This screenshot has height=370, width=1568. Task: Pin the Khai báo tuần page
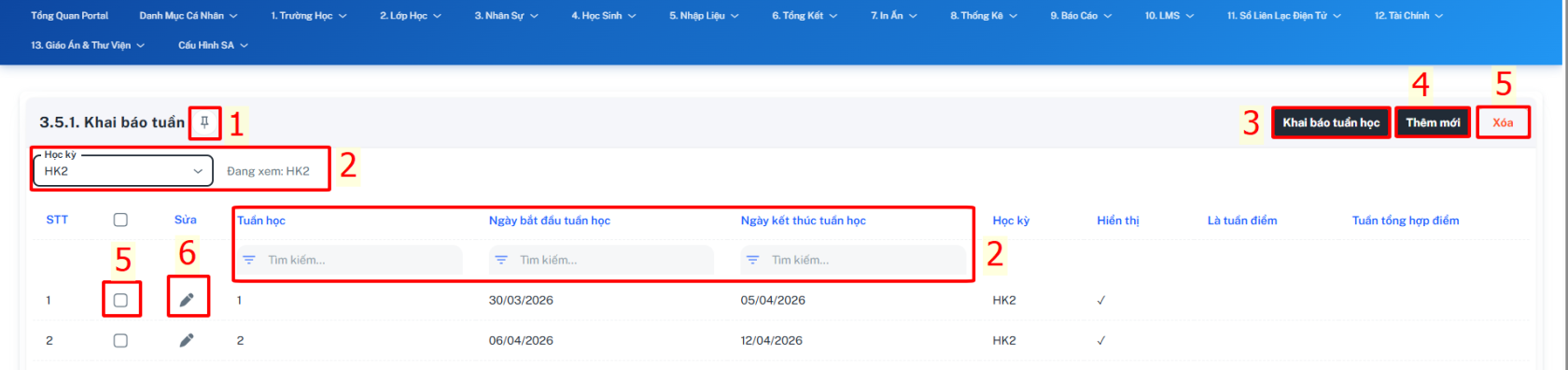(204, 122)
